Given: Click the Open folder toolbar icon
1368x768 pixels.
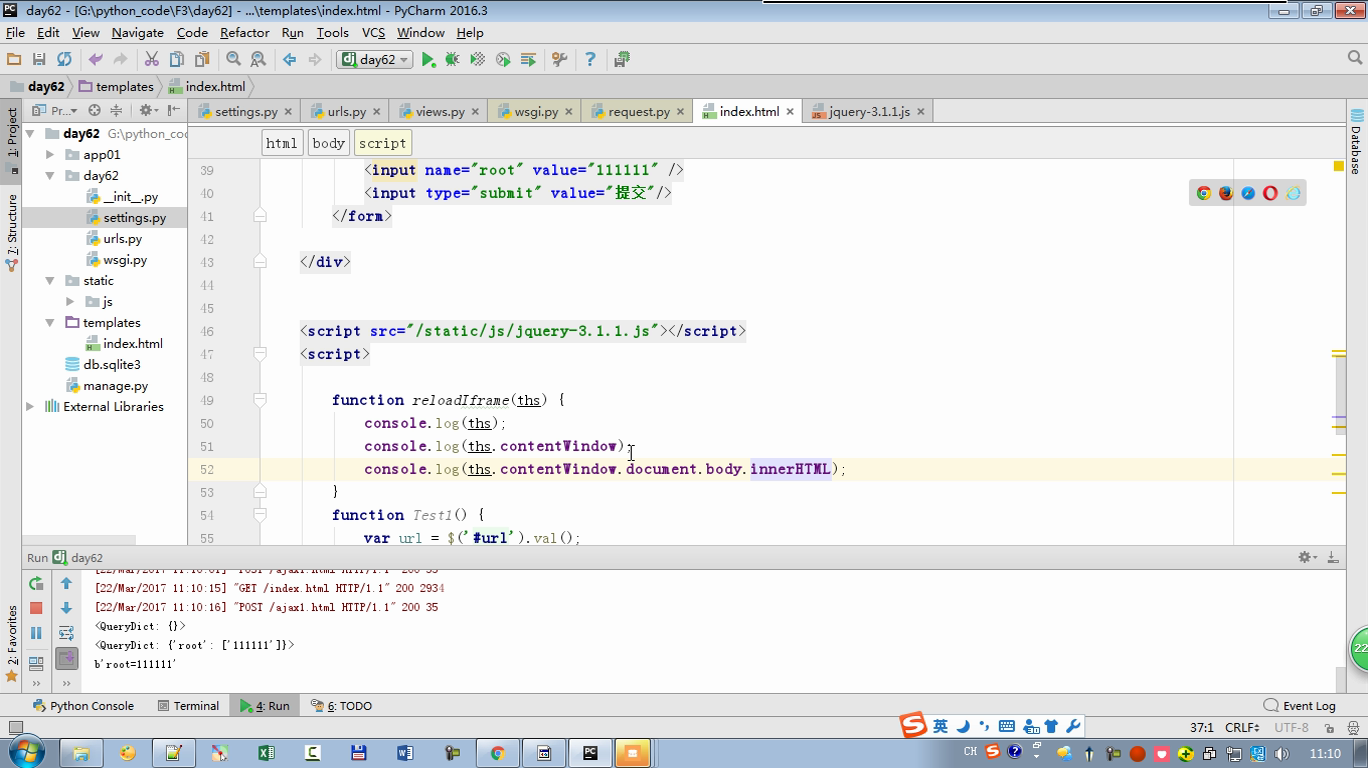Looking at the screenshot, I should pos(14,60).
